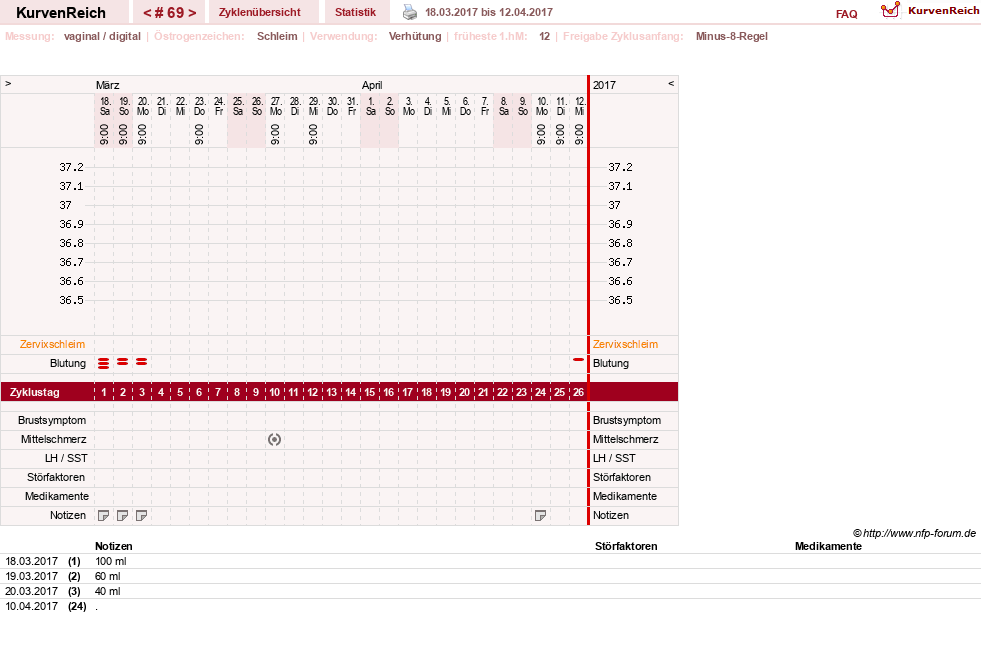The height and width of the screenshot is (645, 981).
Task: Click the 37.2 temperature label on left axis
Action: click(71, 167)
